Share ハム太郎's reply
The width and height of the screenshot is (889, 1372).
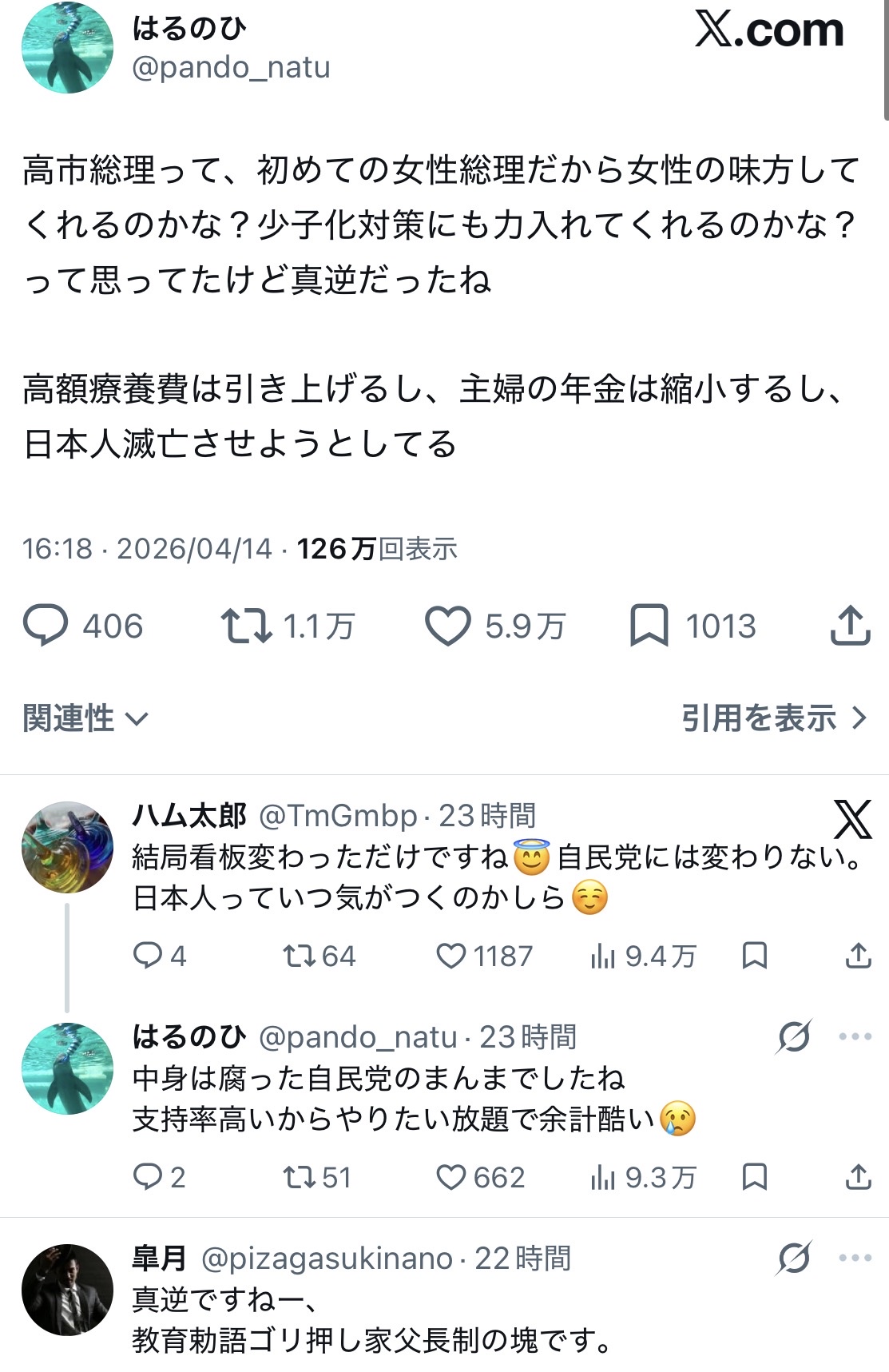point(858,956)
